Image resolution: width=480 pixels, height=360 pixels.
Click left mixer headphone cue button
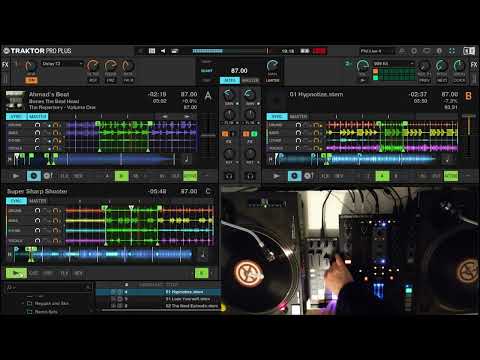point(229,176)
